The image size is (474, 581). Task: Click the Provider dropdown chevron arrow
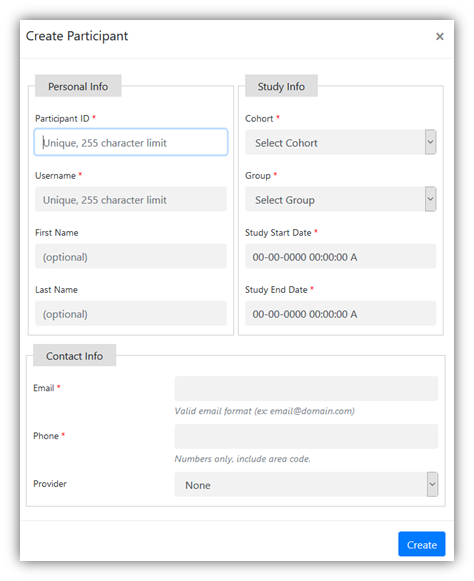pyautogui.click(x=432, y=484)
